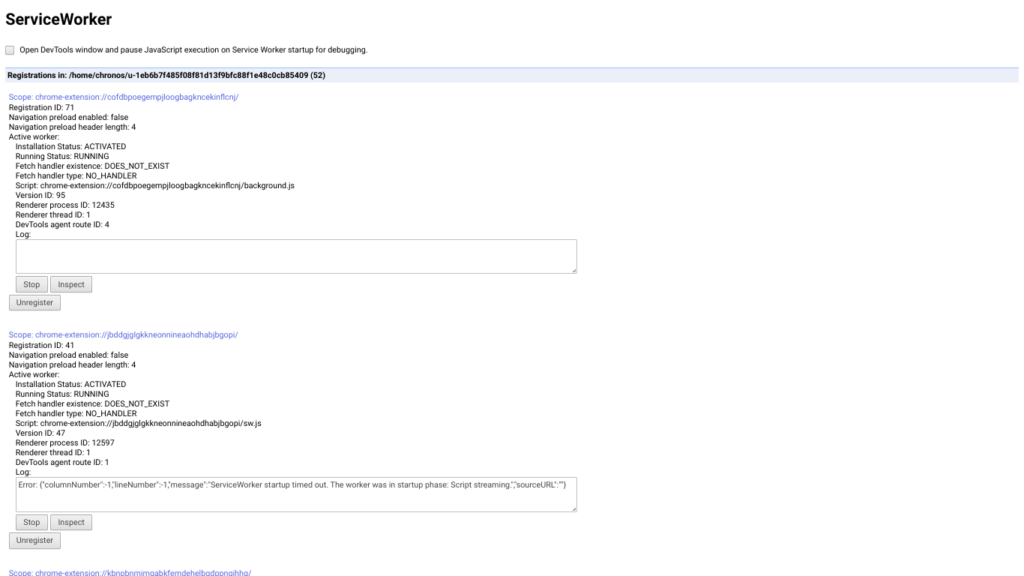Click the background.js script path text
The height and width of the screenshot is (576, 1024).
[x=155, y=185]
